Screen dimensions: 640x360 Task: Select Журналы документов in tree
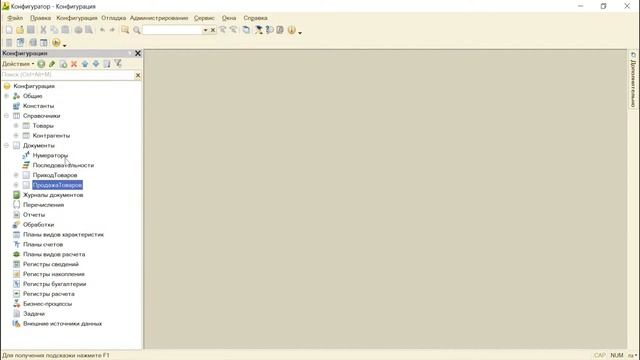pyautogui.click(x=53, y=195)
